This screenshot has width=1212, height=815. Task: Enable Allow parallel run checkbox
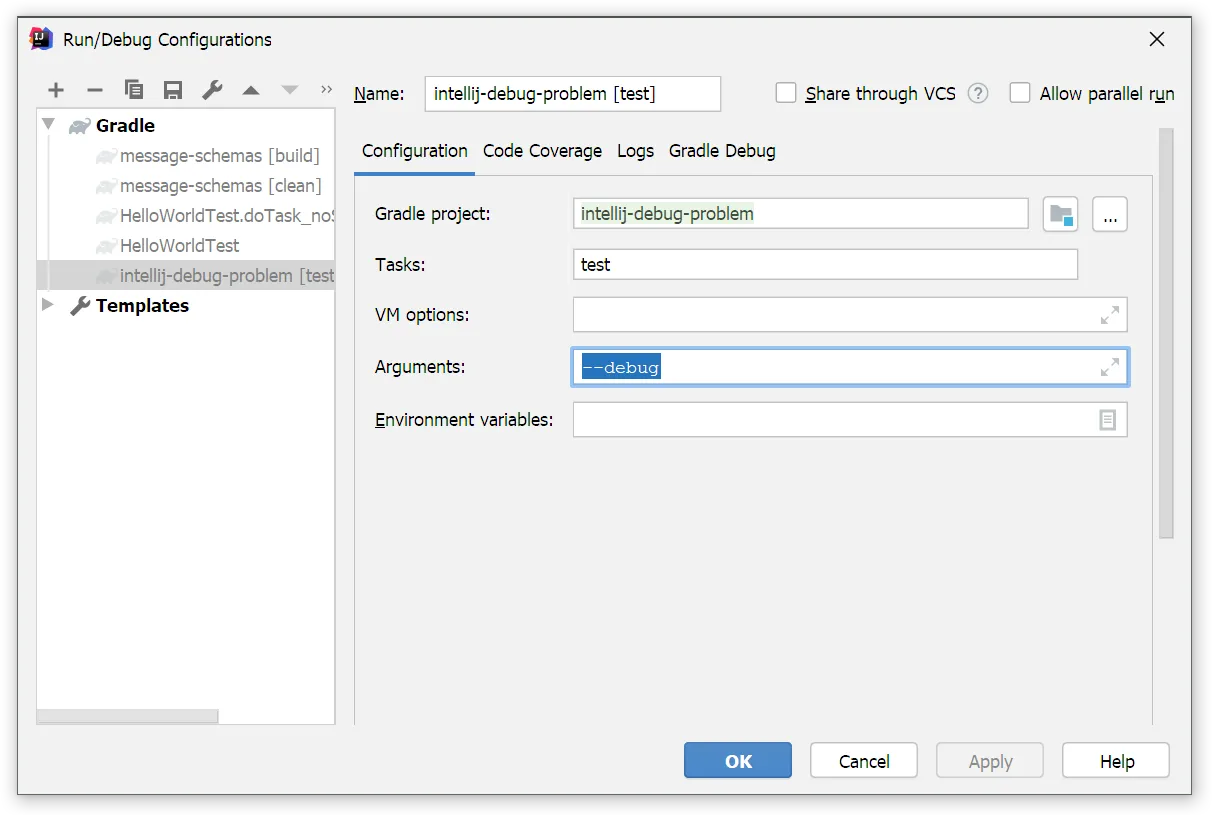(x=1020, y=93)
